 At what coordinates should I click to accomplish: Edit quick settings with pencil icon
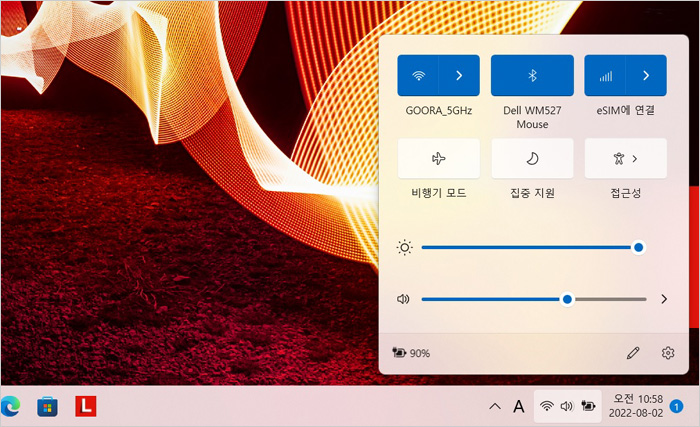coord(633,353)
